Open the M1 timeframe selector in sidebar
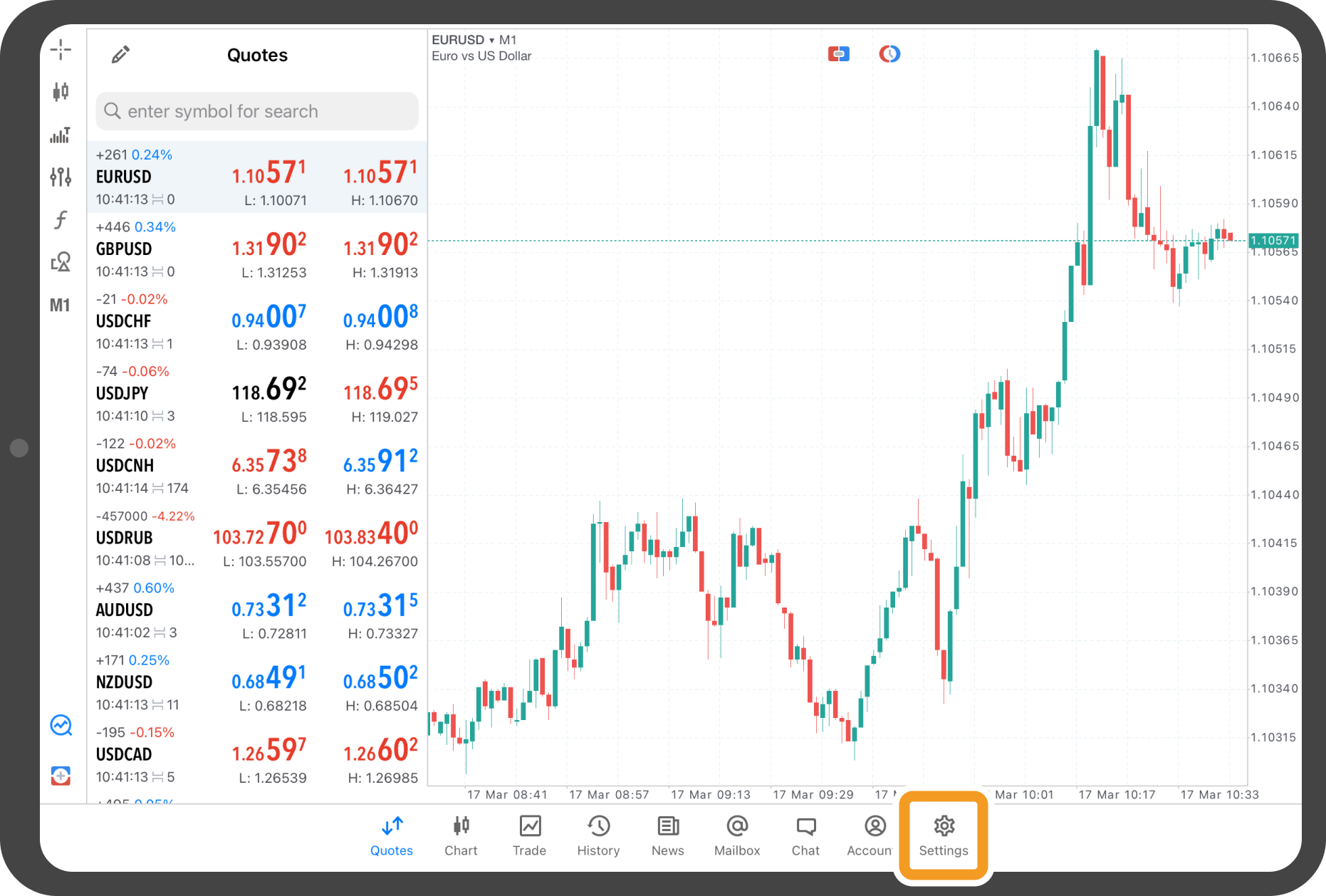The image size is (1326, 896). tap(61, 306)
